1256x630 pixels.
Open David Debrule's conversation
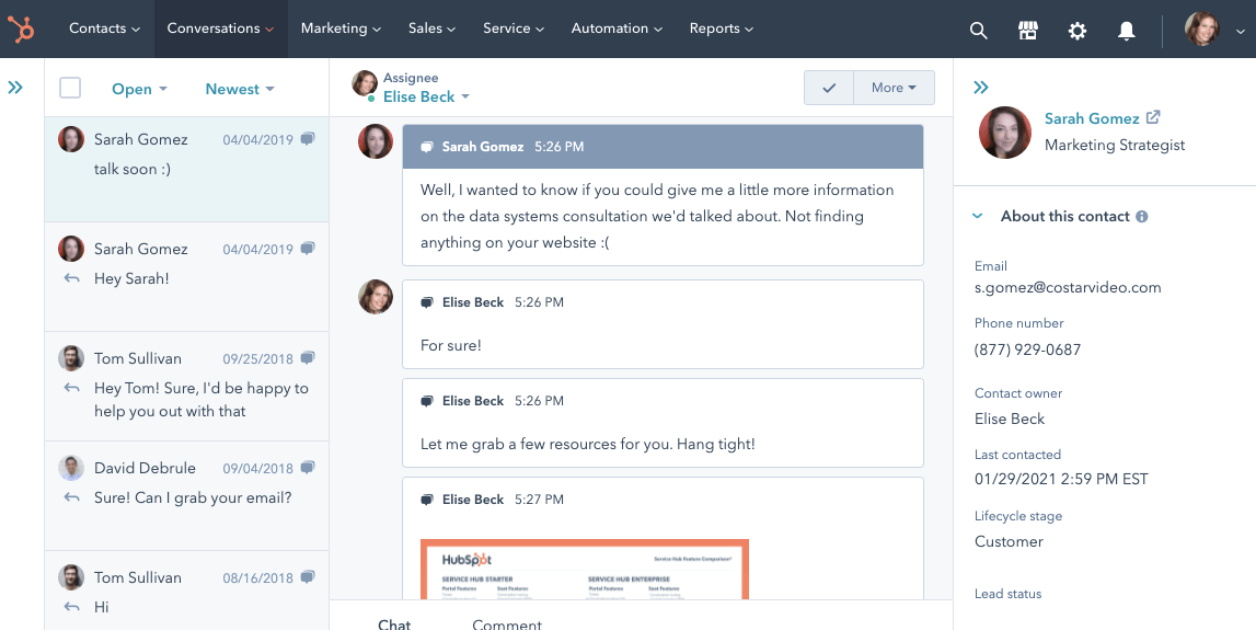tap(187, 496)
